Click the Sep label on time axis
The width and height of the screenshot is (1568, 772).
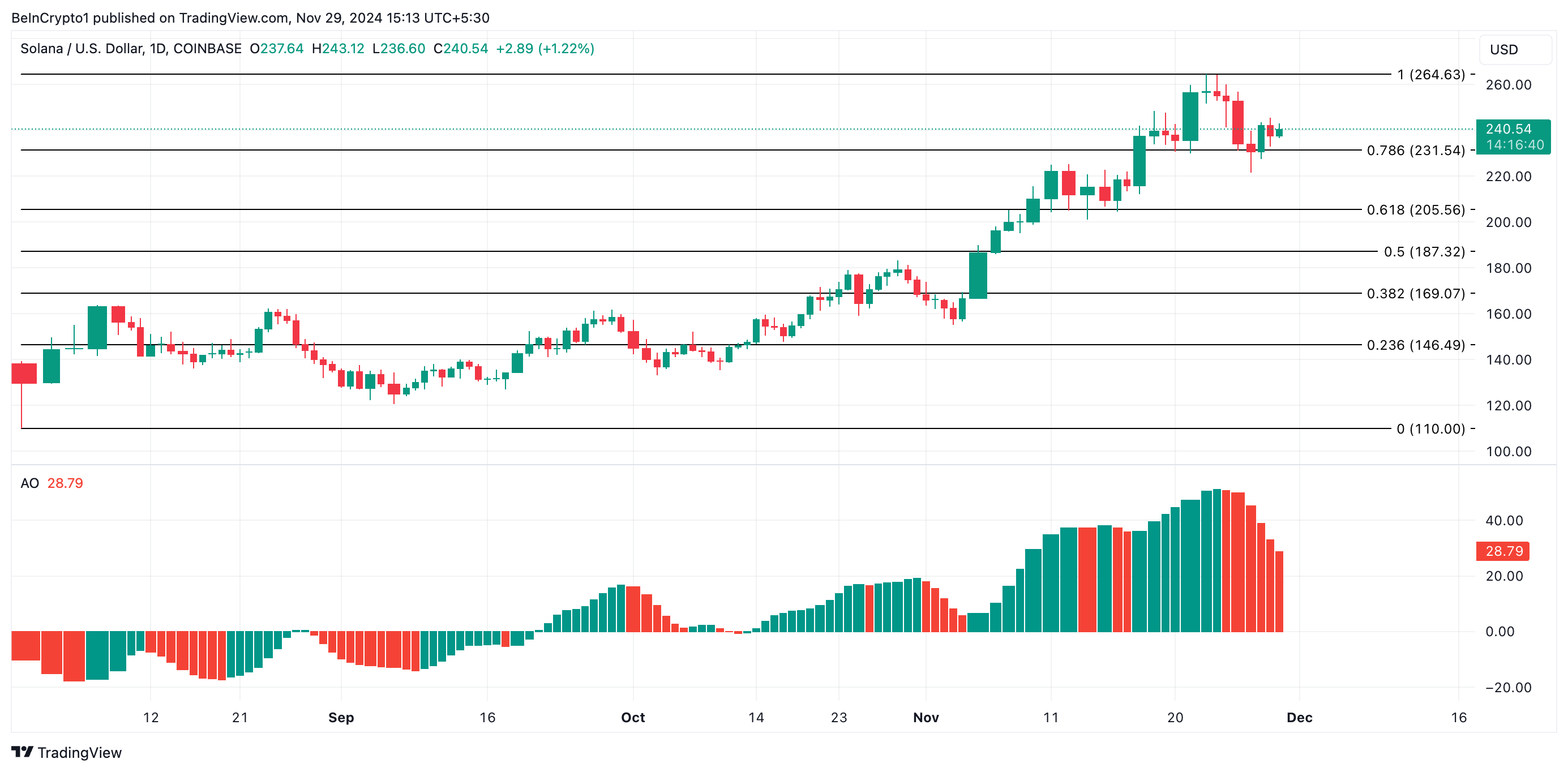pyautogui.click(x=341, y=718)
